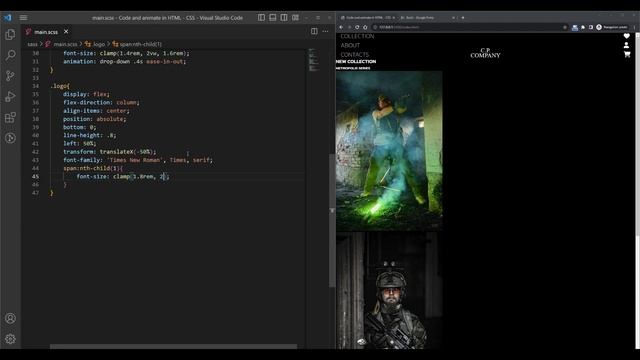Click the browser Home button
The width and height of the screenshot is (640, 360).
point(365,27)
